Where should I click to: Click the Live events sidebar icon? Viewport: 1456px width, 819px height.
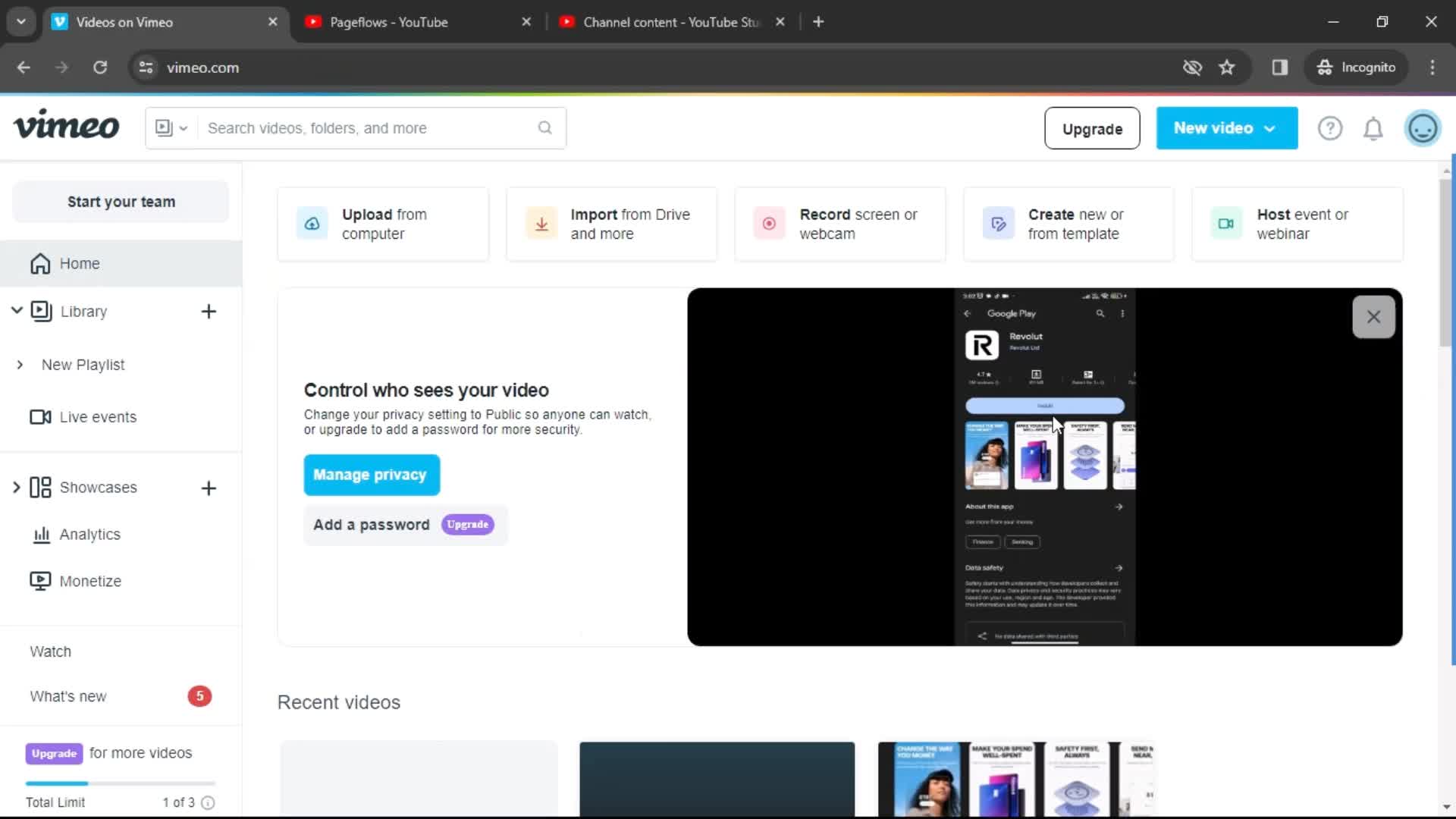tap(40, 417)
